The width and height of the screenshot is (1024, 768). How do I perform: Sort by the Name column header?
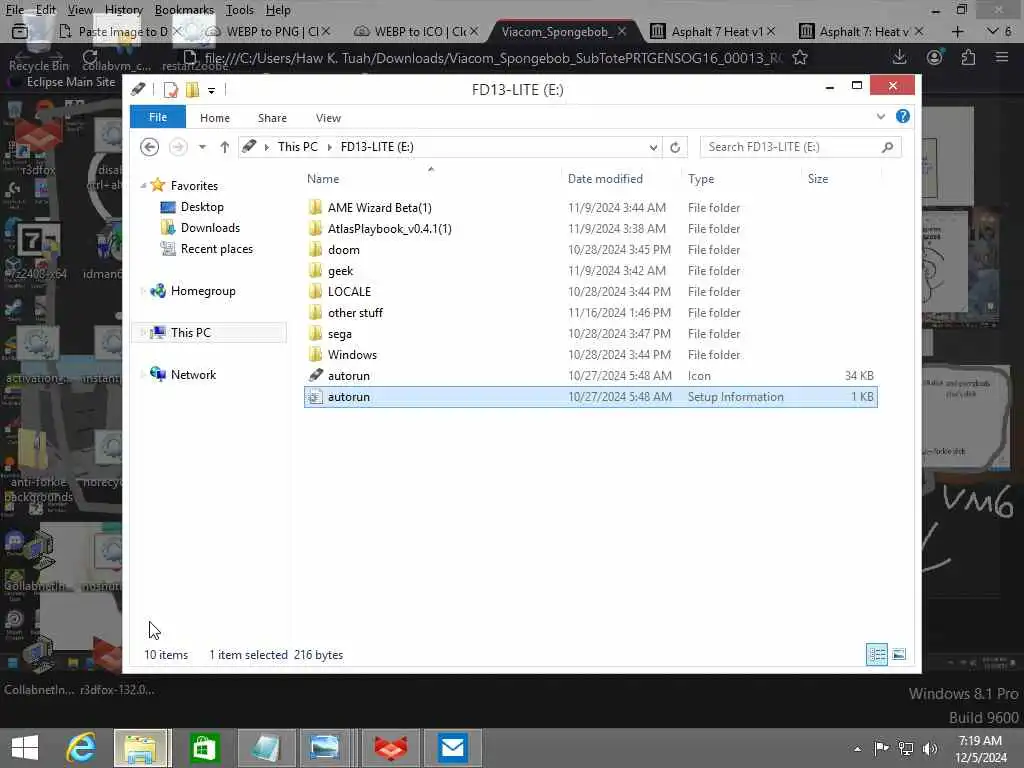point(323,179)
